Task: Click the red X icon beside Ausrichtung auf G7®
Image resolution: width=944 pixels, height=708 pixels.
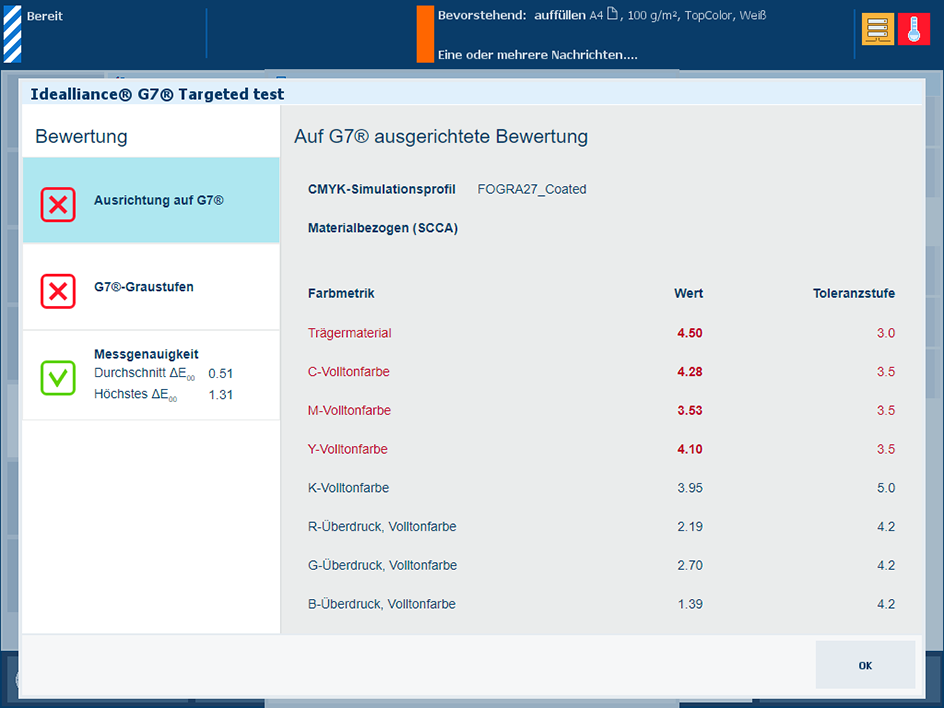Action: [58, 205]
